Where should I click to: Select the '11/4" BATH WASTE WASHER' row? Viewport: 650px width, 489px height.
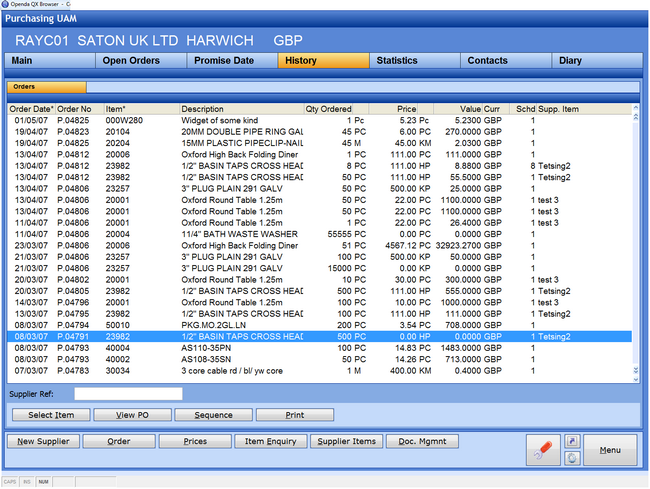(320, 234)
